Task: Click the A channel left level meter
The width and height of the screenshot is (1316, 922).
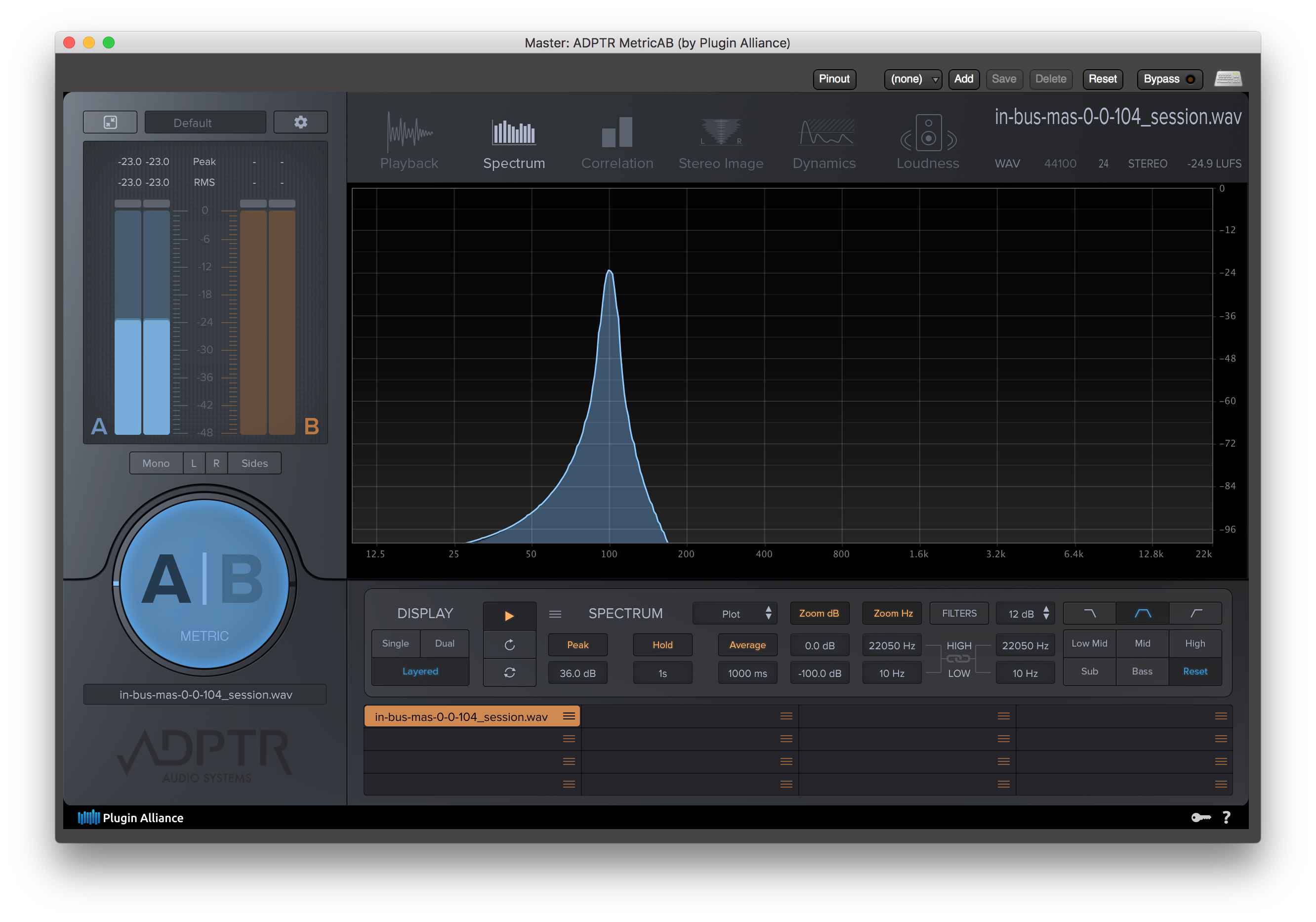Action: pyautogui.click(x=127, y=321)
